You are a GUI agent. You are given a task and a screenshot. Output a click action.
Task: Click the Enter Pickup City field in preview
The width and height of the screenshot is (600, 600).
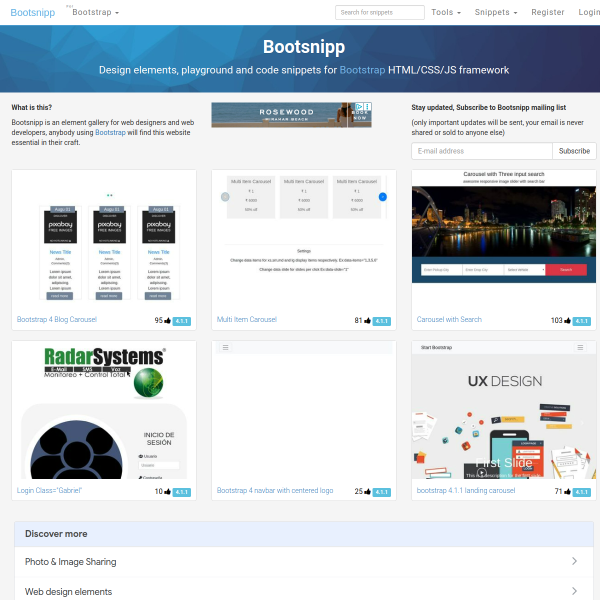click(442, 270)
